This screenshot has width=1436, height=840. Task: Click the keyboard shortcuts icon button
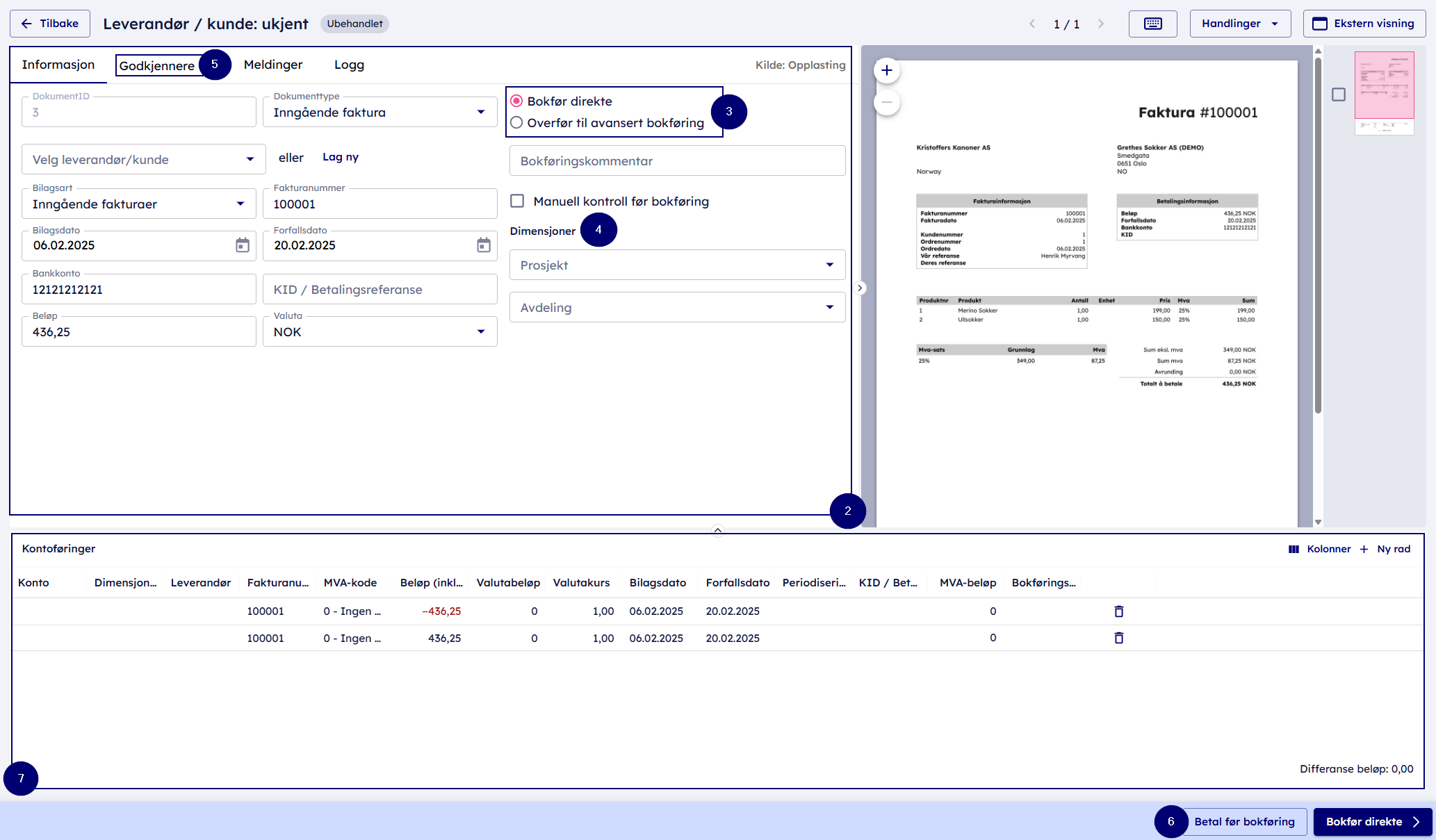pos(1152,24)
